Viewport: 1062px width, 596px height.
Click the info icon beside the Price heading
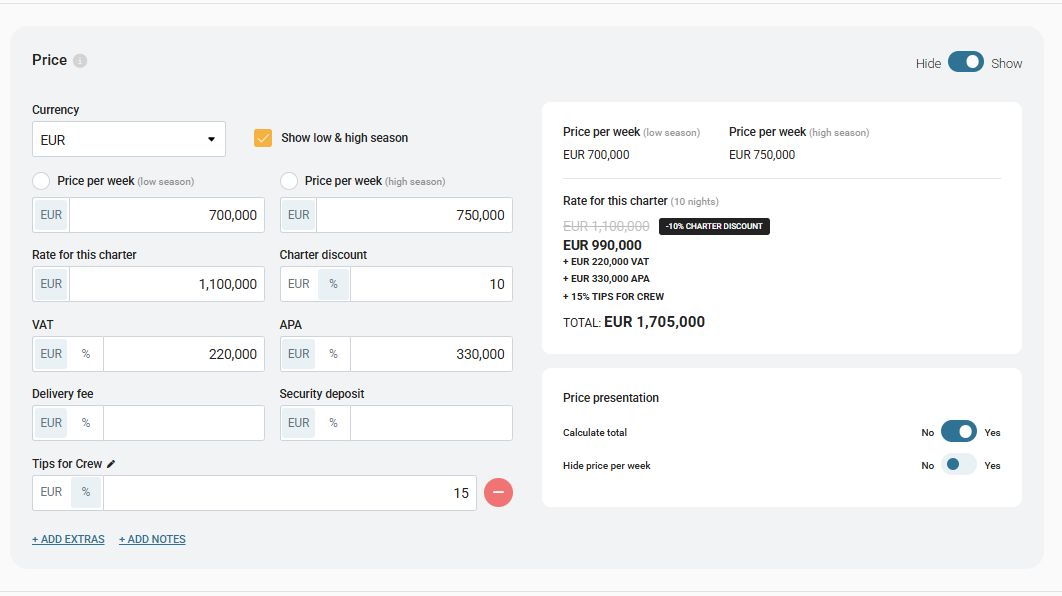coord(79,60)
